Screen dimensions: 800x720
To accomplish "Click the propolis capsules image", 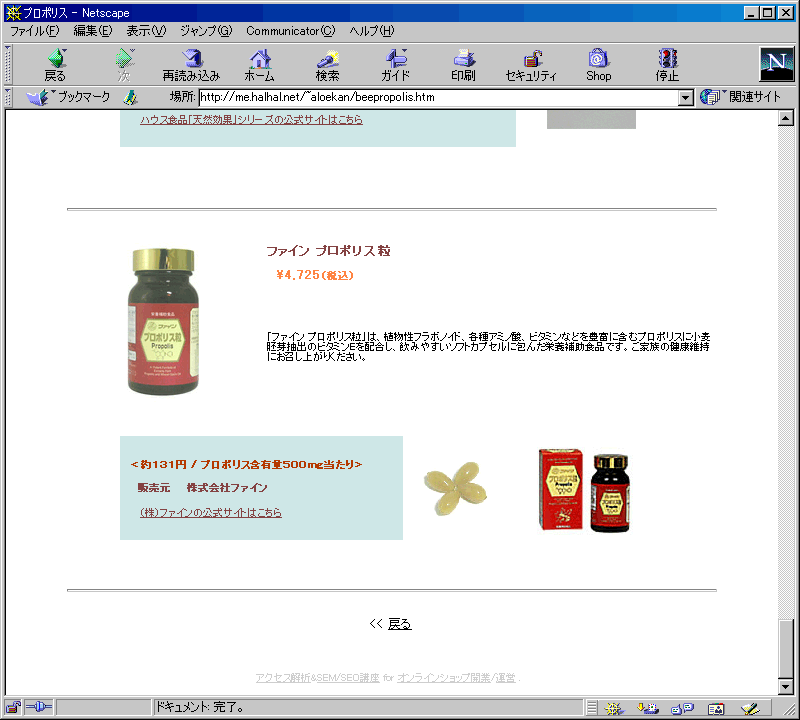I will (455, 488).
